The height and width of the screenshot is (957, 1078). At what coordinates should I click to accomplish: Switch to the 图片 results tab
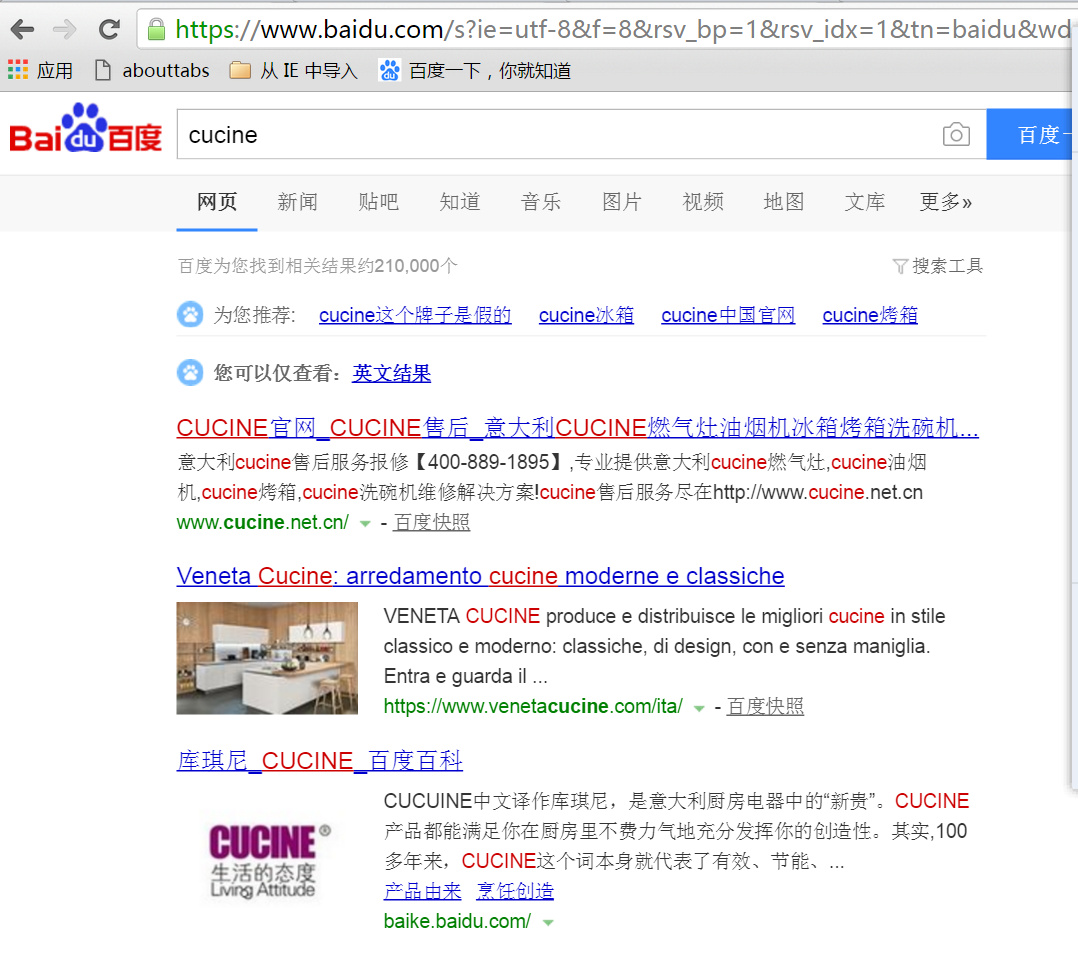[622, 202]
